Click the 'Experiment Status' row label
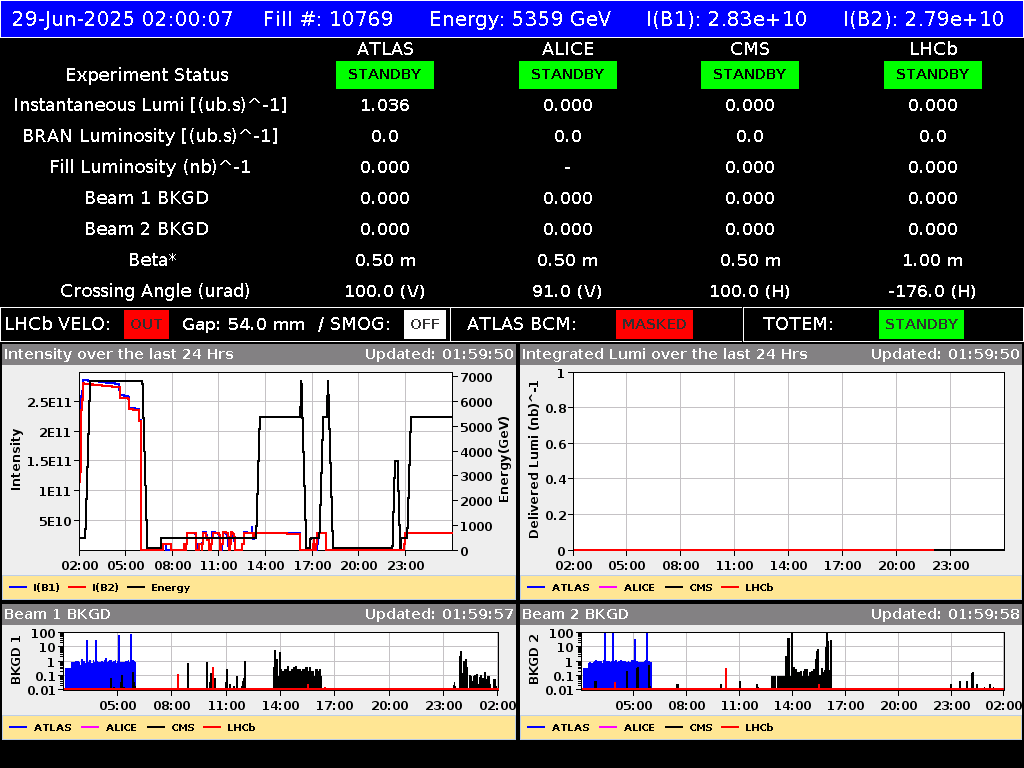Viewport: 1024px width, 768px height. (x=147, y=75)
